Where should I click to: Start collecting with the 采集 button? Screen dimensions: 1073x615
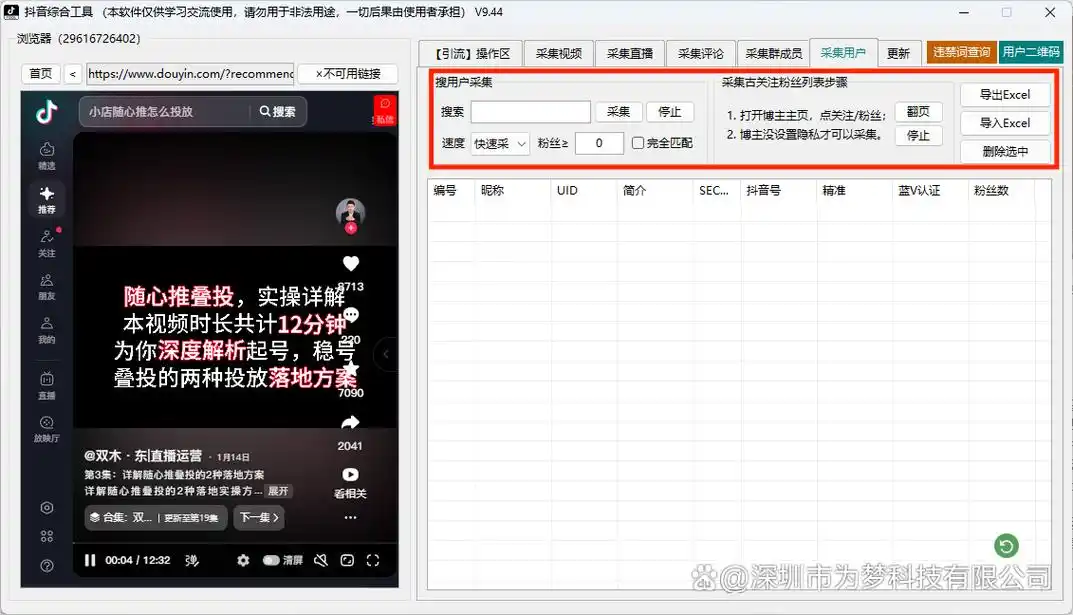[x=619, y=112]
